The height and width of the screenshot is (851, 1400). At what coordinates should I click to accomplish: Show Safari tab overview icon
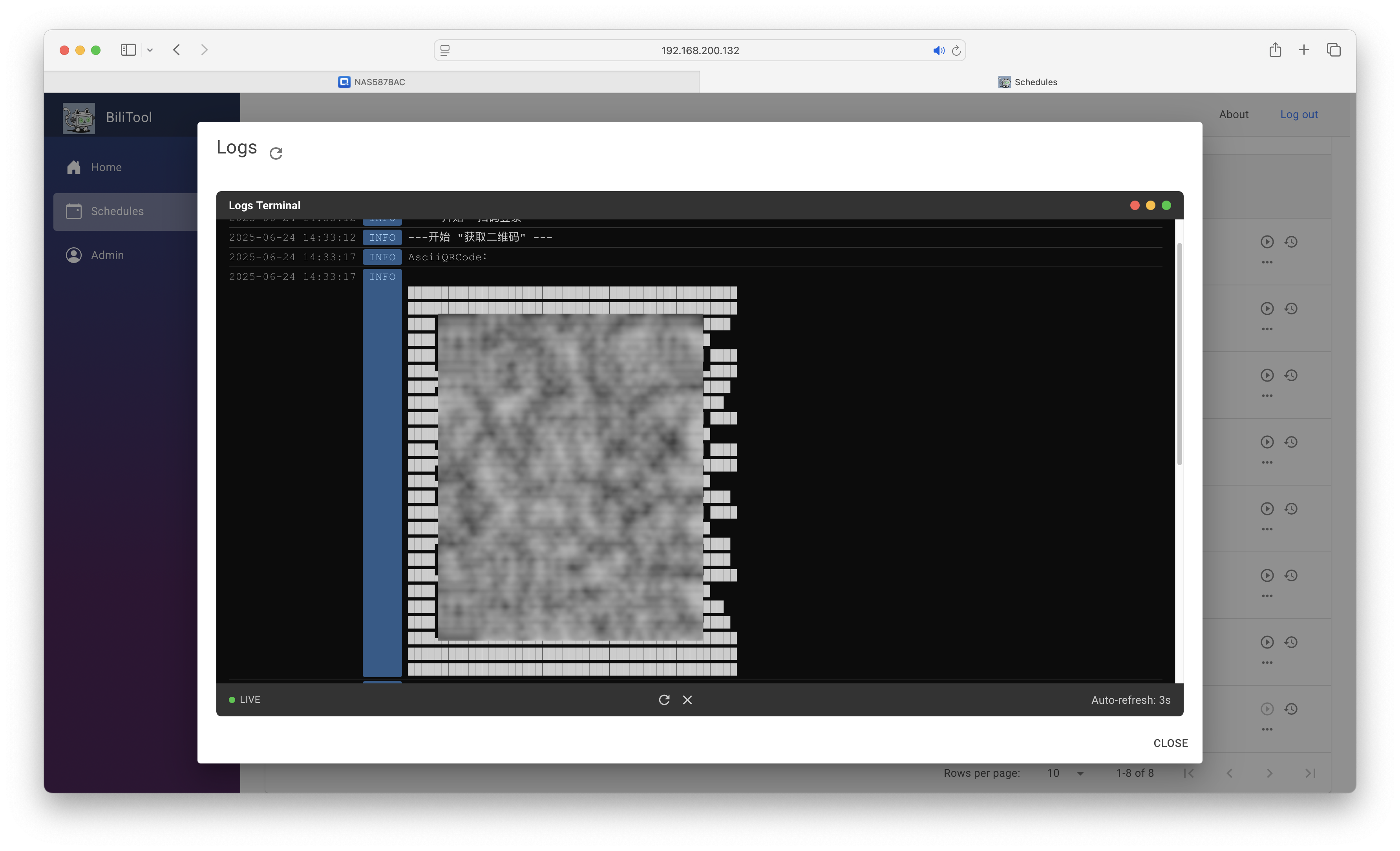coord(1334,50)
